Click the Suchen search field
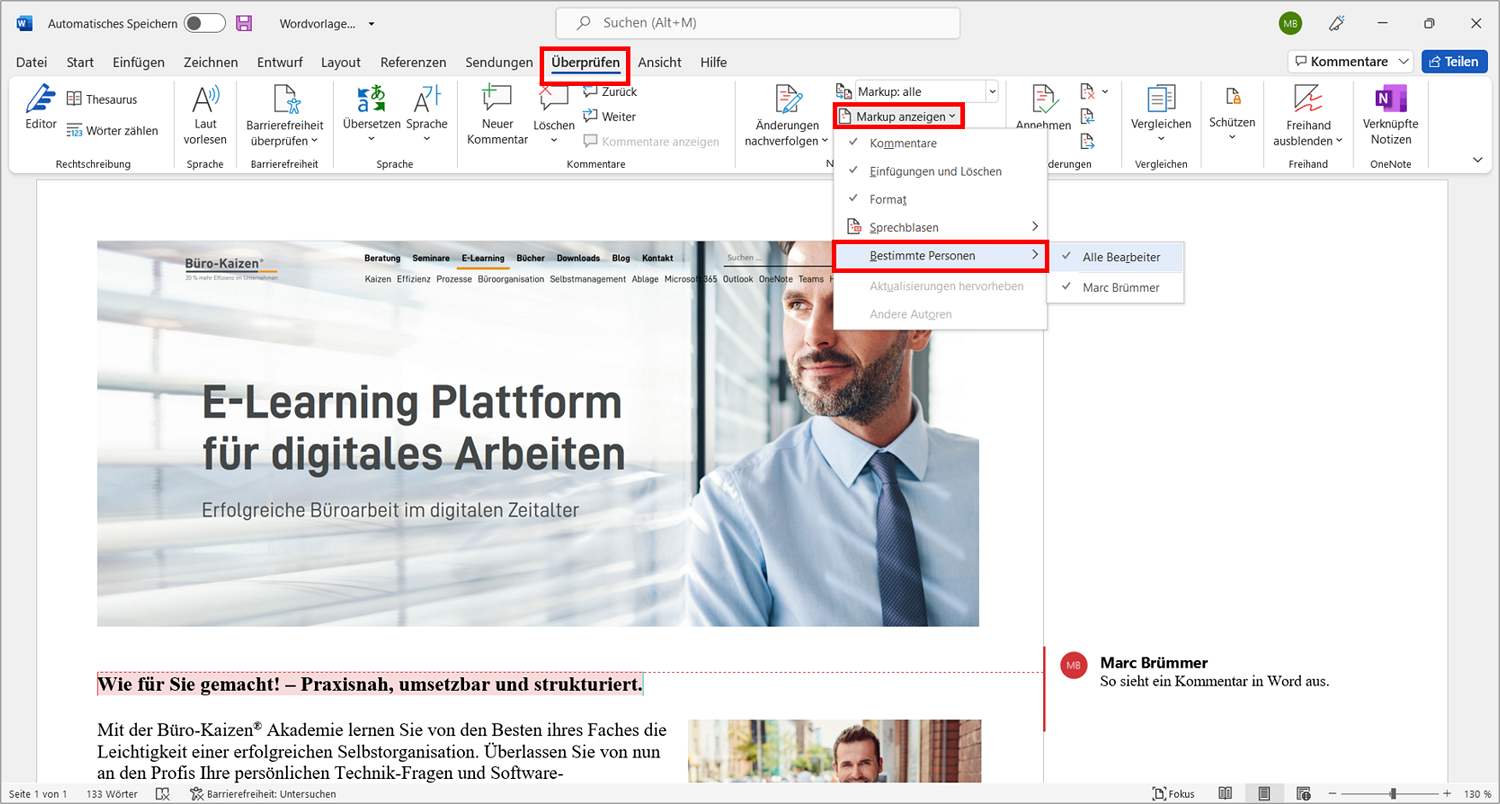Viewport: 1500px width, 804px height. click(x=758, y=23)
